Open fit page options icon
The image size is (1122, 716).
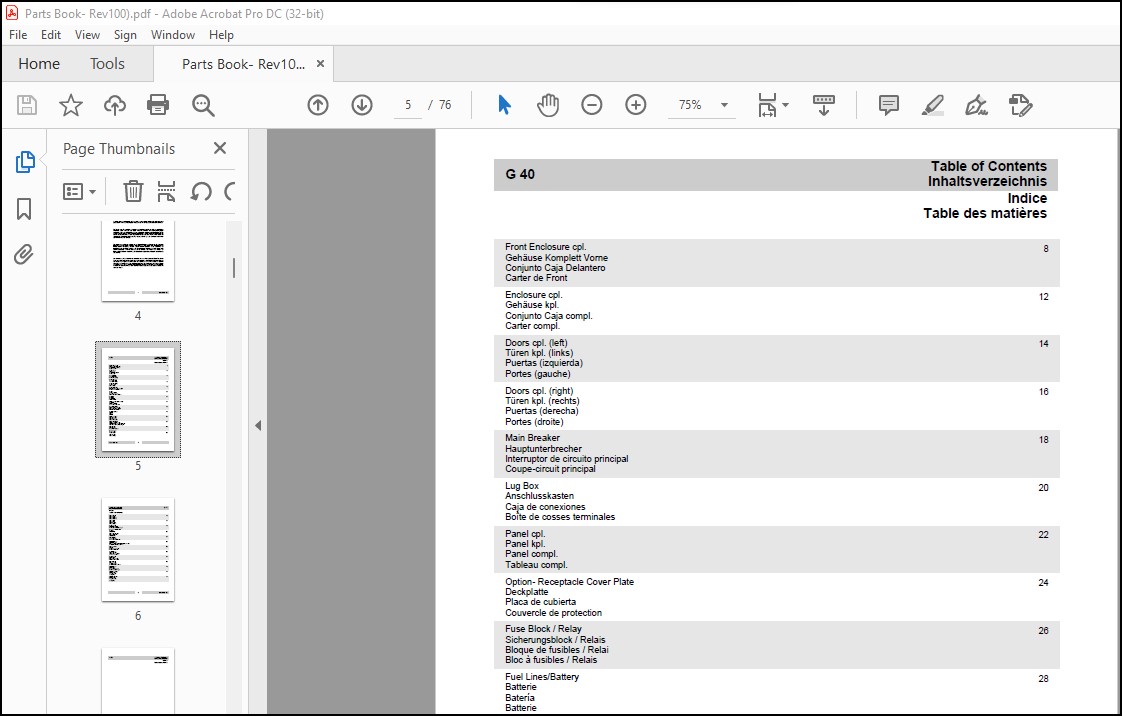pos(773,105)
